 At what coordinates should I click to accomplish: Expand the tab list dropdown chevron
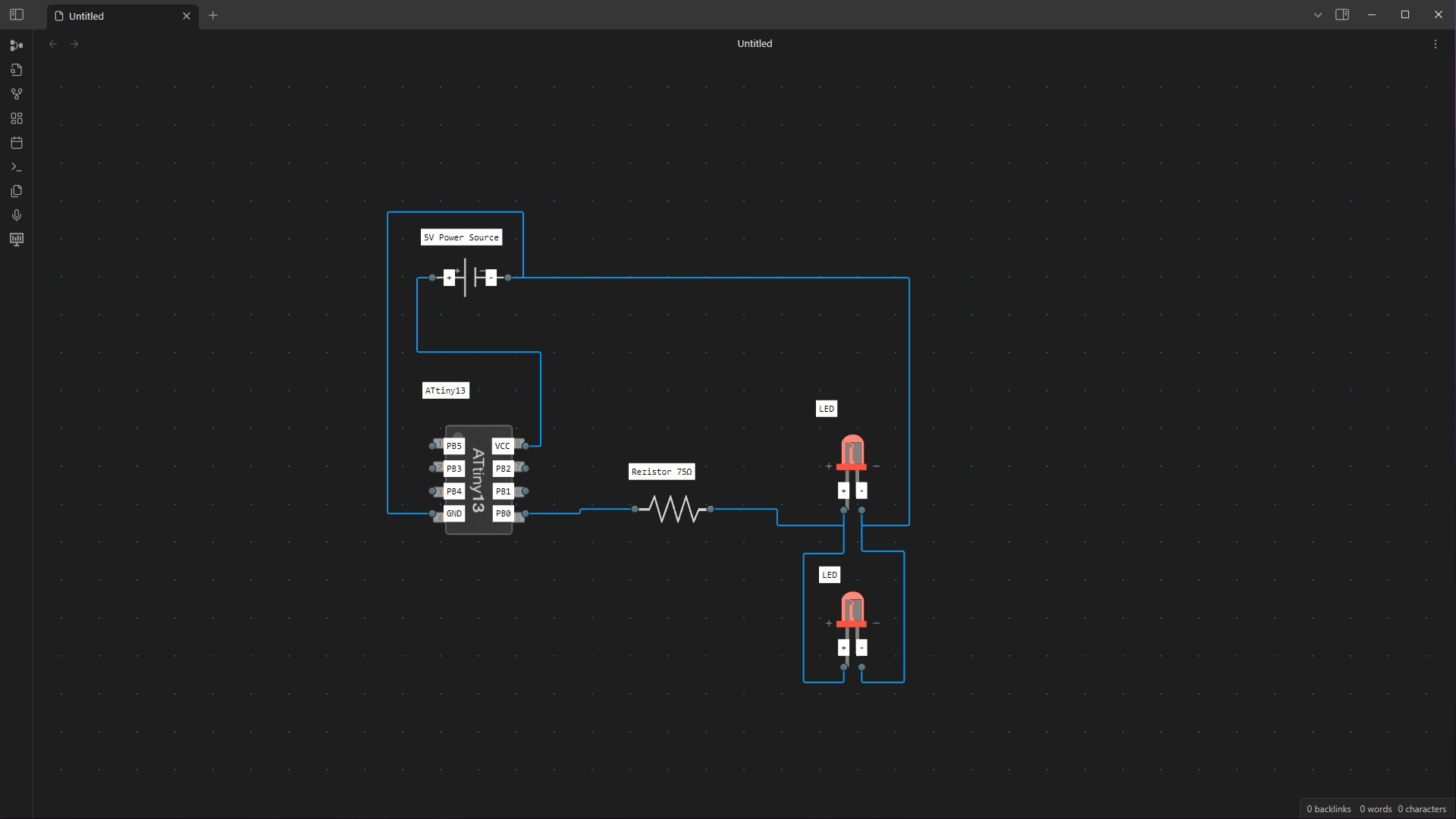[1318, 15]
